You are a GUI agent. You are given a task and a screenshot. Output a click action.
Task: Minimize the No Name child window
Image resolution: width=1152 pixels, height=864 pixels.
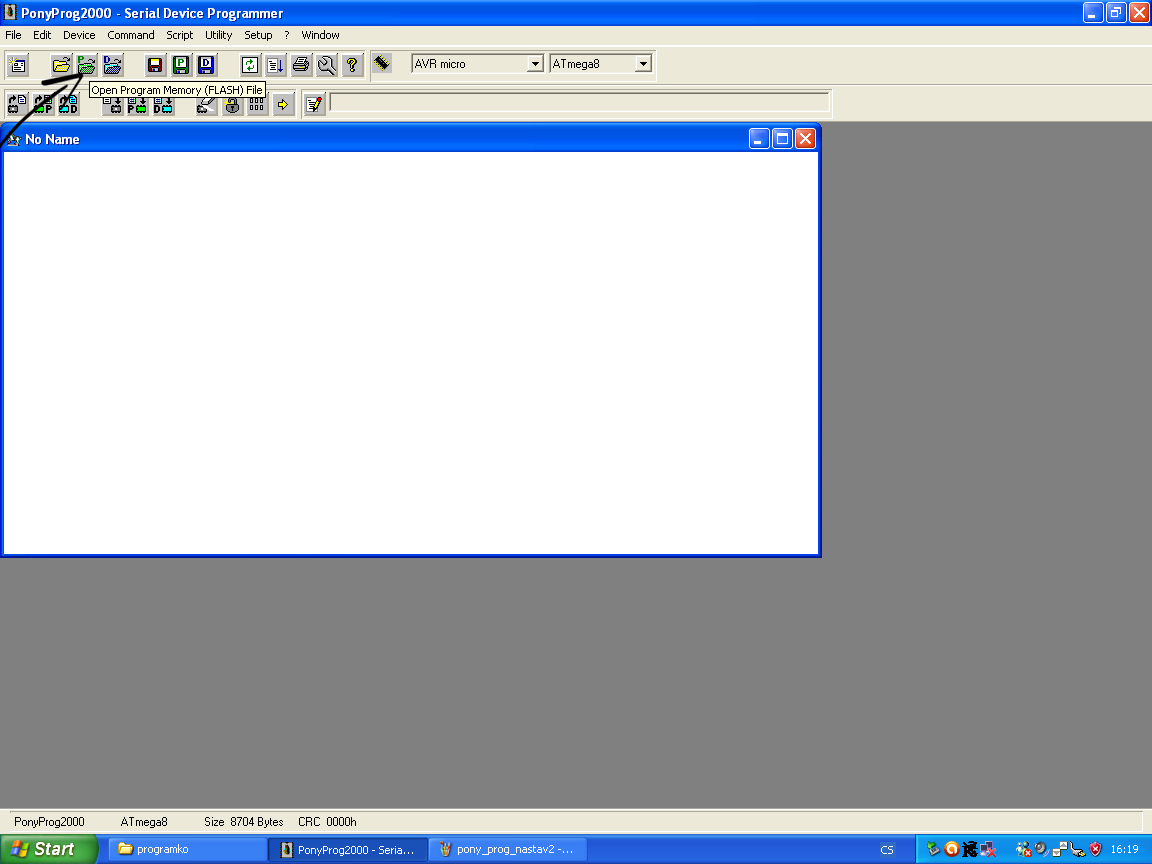click(x=759, y=138)
